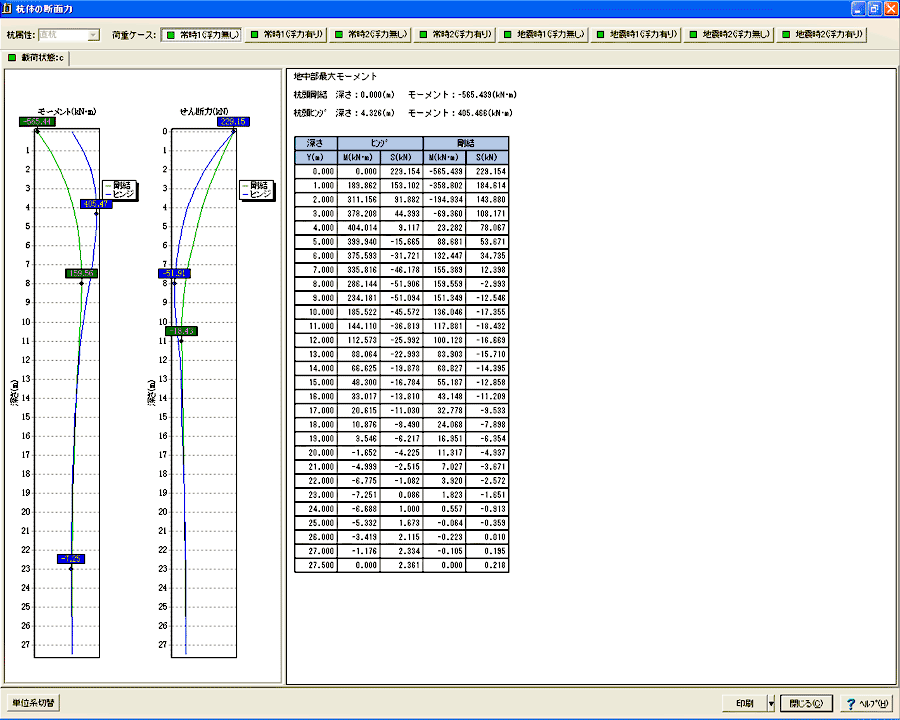Select load case 地震時2(浮力有り)

tap(821, 34)
